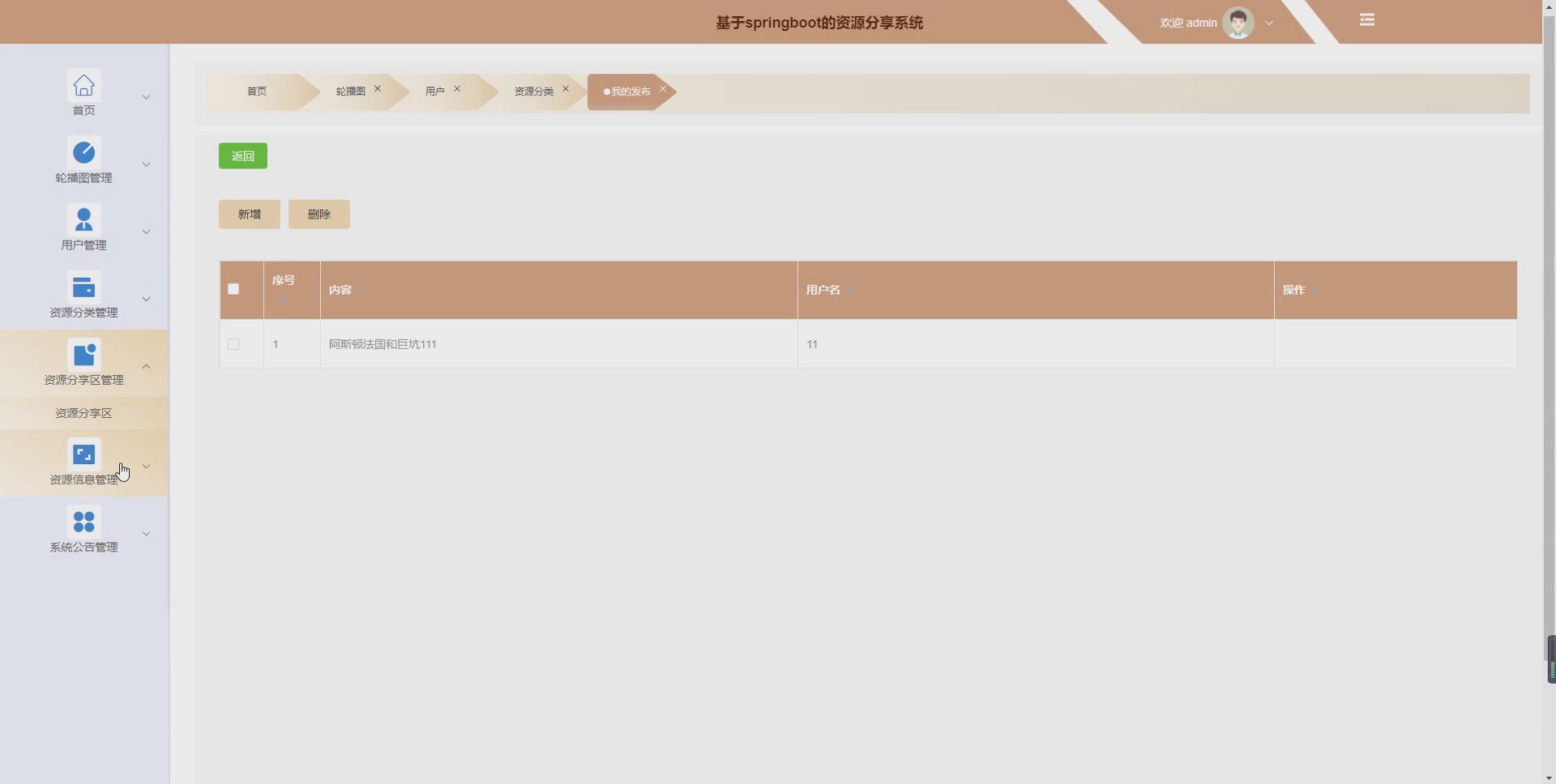Collapse the 资源分享区管理 sidebar section
Image resolution: width=1556 pixels, height=784 pixels.
click(x=147, y=366)
